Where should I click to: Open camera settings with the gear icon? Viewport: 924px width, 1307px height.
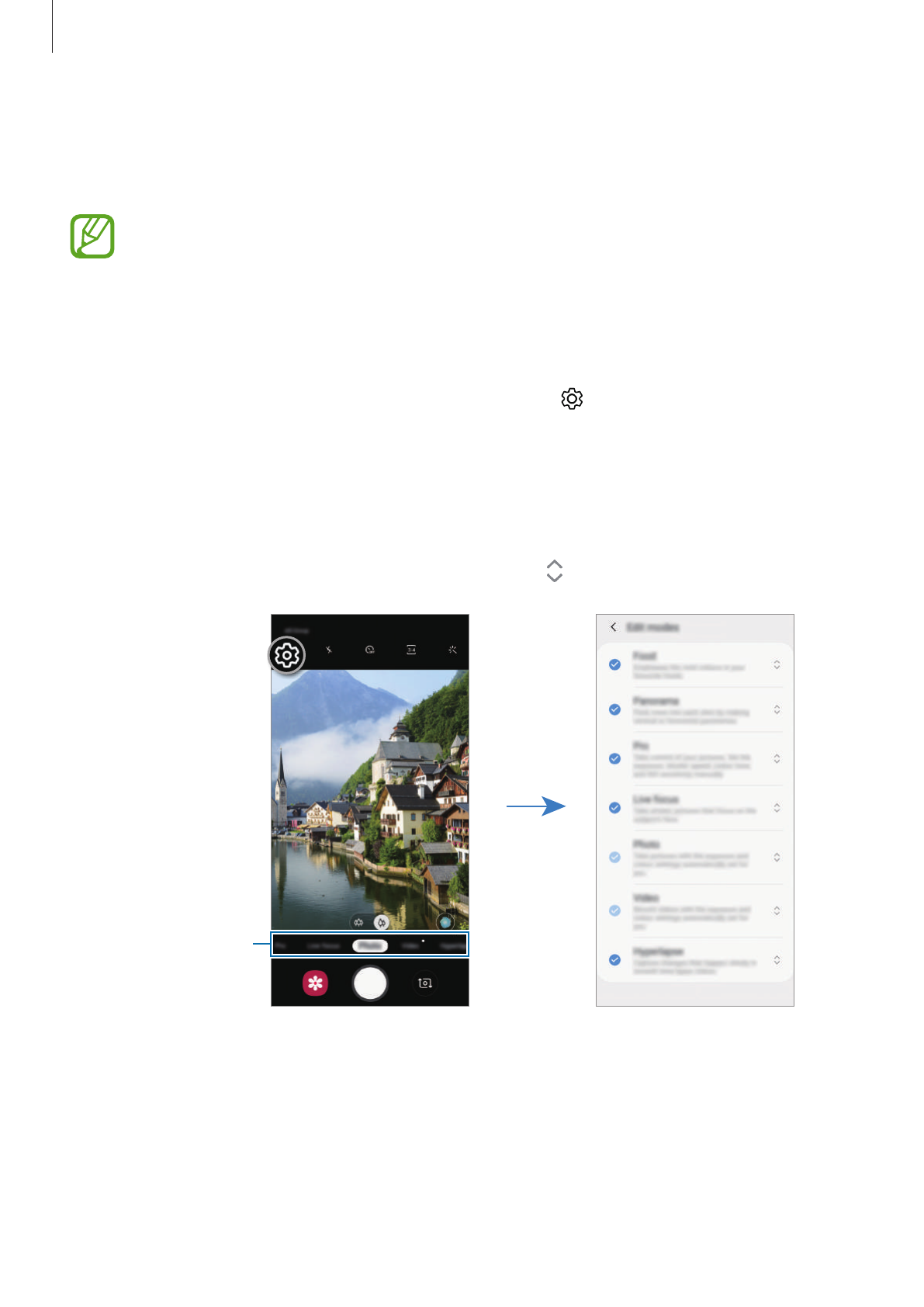pos(287,656)
